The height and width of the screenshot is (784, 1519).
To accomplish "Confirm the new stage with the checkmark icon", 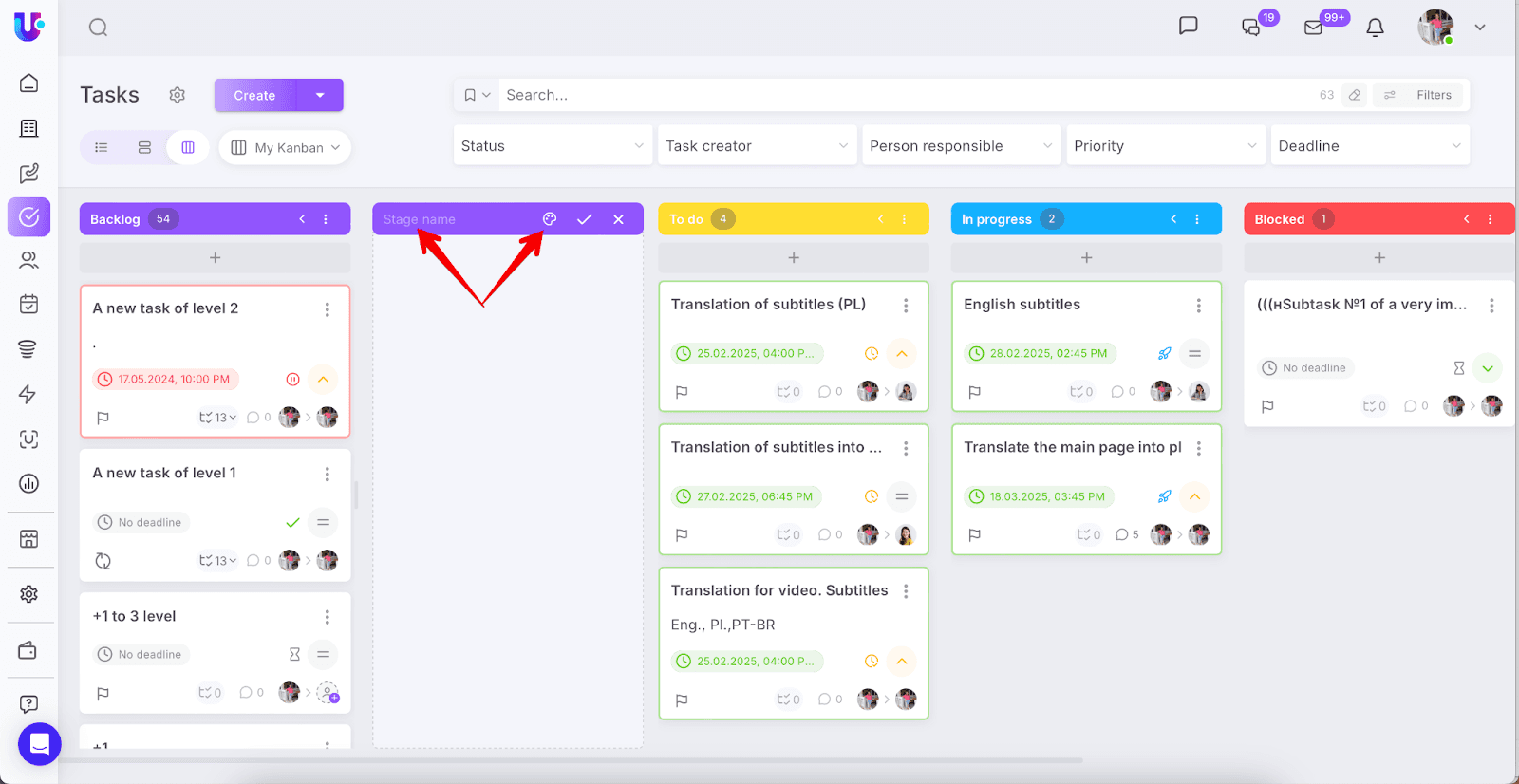I will (584, 219).
